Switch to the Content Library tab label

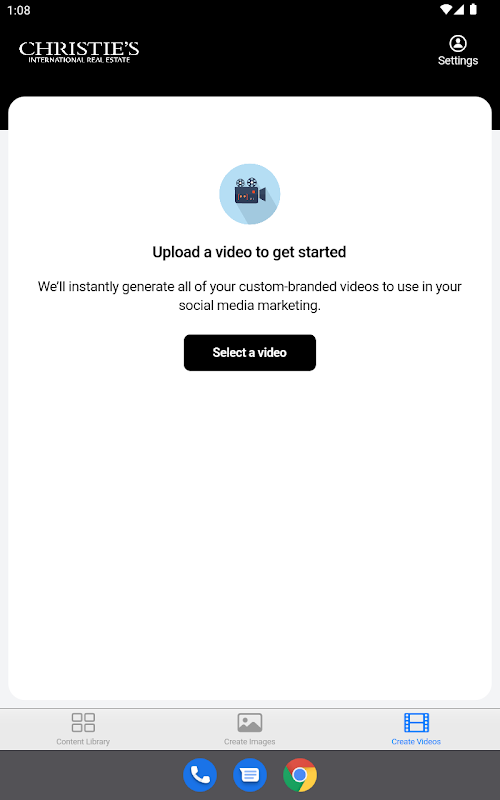pos(83,742)
